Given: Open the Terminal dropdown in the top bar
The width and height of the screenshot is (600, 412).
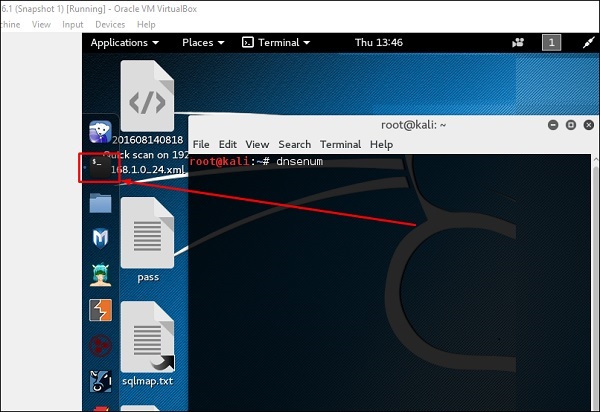Looking at the screenshot, I should (x=276, y=42).
